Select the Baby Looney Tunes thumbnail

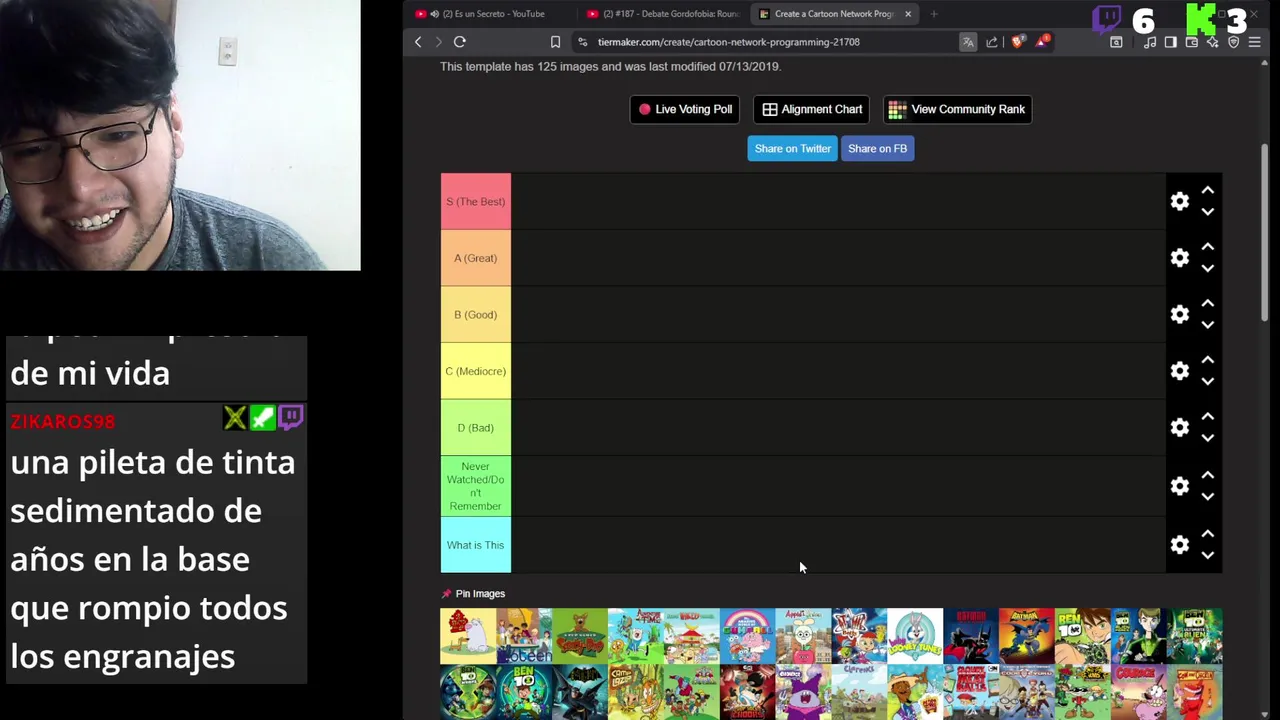coord(915,636)
